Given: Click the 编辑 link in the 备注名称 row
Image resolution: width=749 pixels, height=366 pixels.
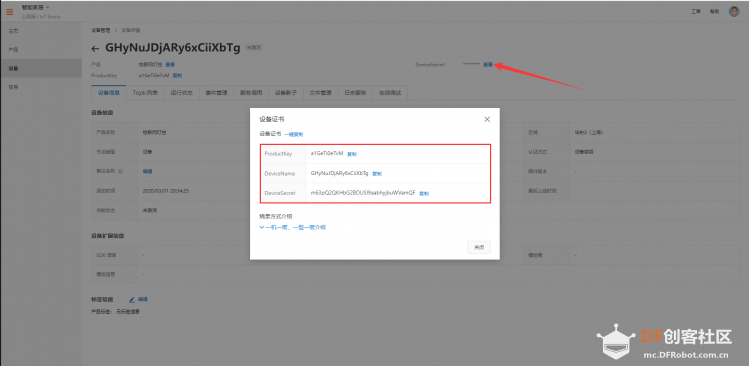Looking at the screenshot, I should click(x=148, y=171).
